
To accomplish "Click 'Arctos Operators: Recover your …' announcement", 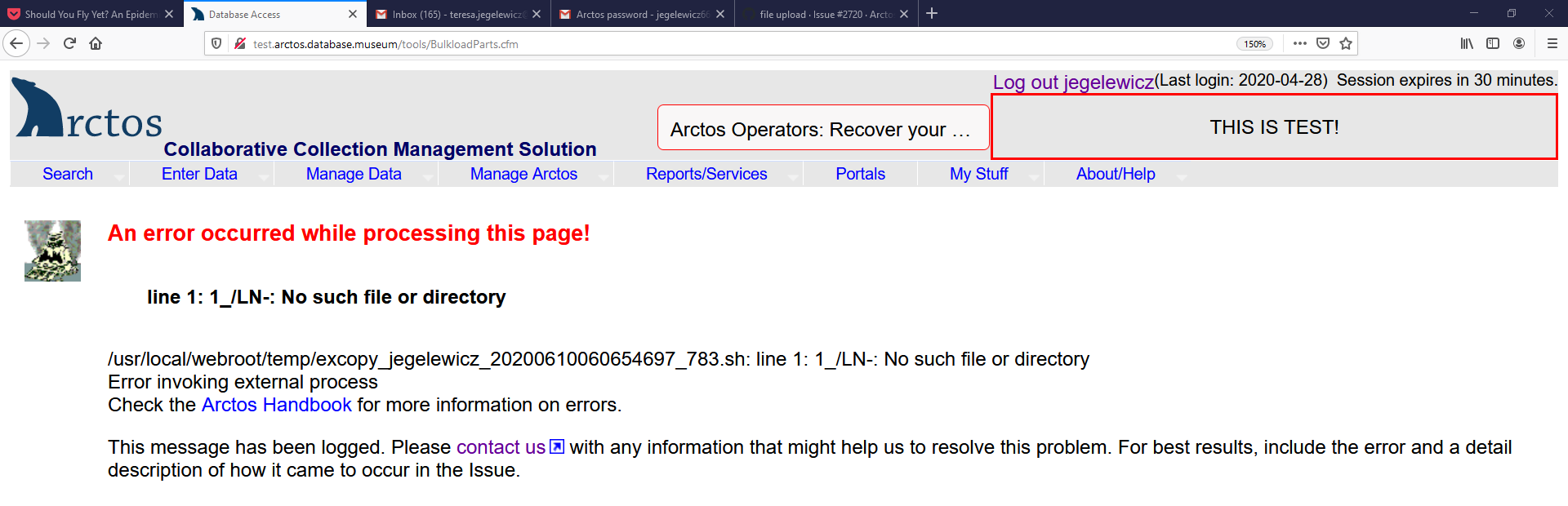I will click(x=823, y=127).
